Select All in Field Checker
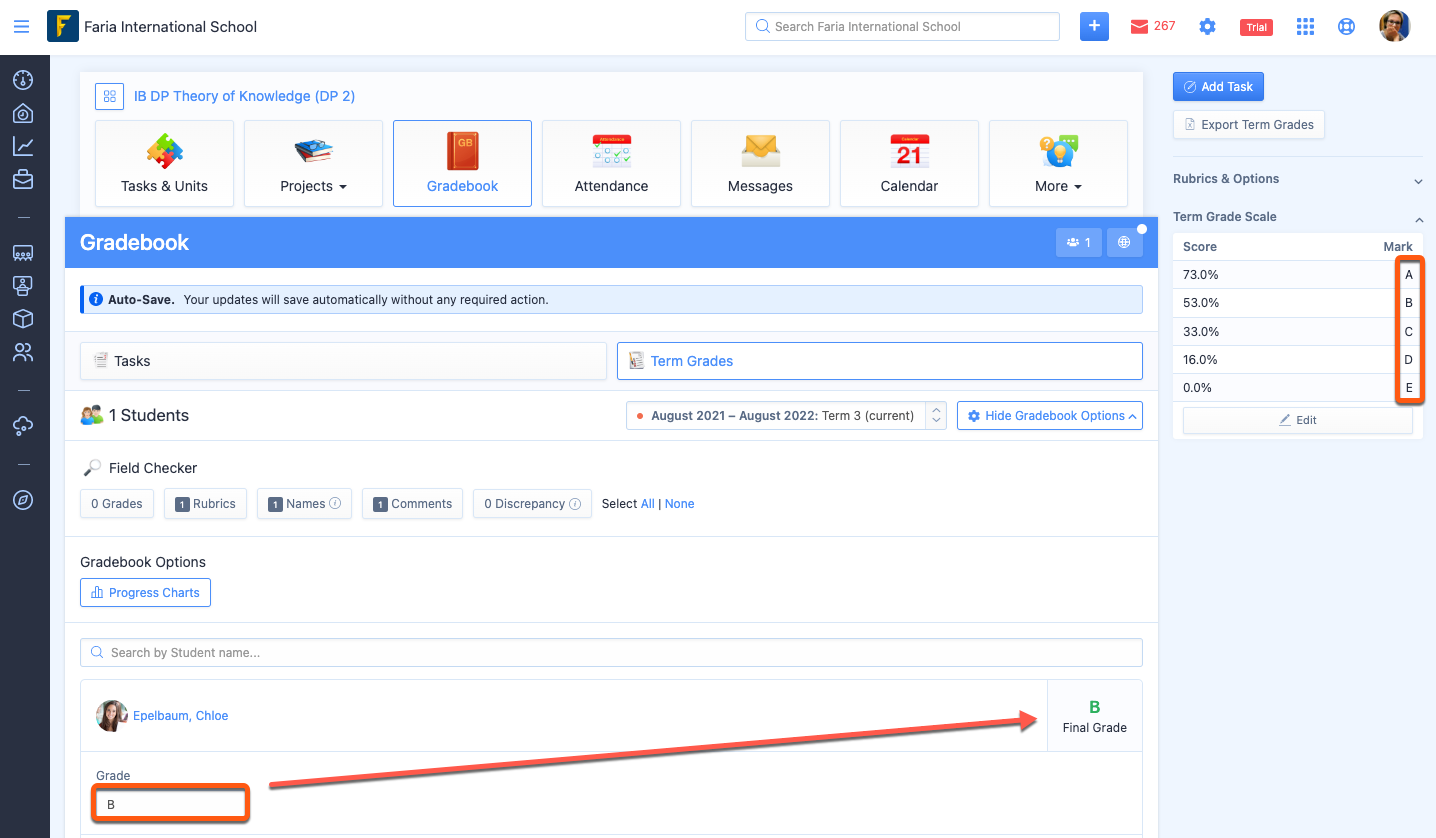 click(x=648, y=504)
